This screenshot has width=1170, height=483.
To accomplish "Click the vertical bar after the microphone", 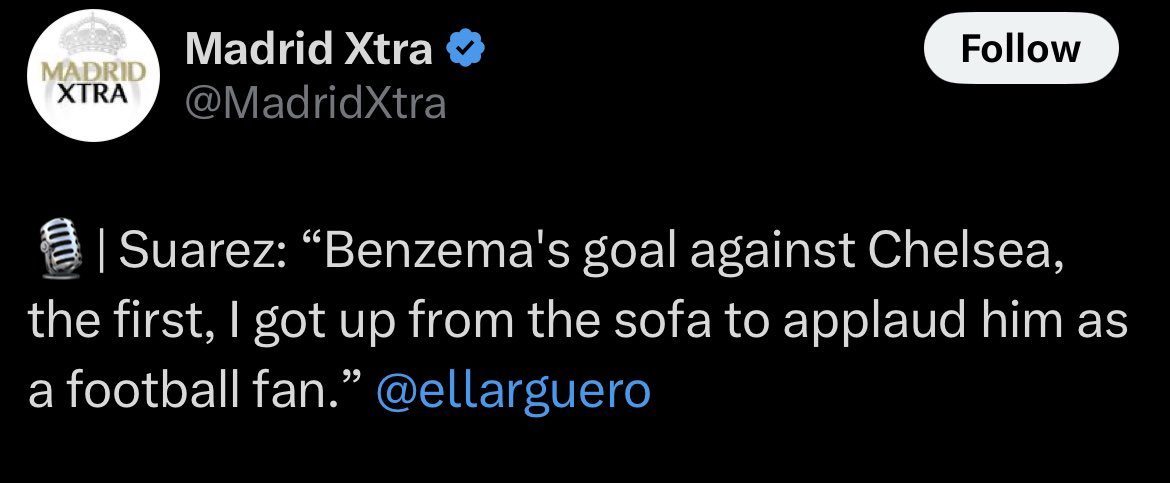I will click(x=101, y=254).
